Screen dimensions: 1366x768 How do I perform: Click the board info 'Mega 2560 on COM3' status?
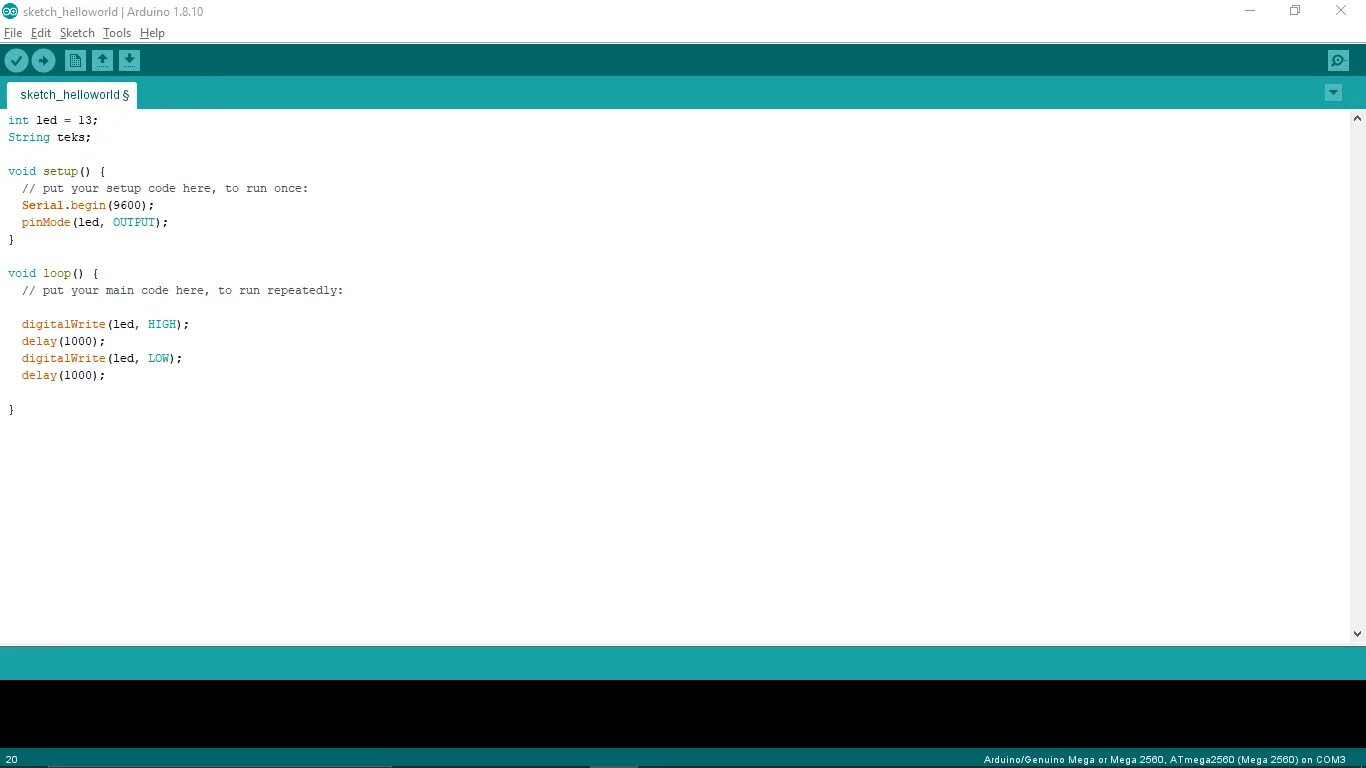[1164, 760]
